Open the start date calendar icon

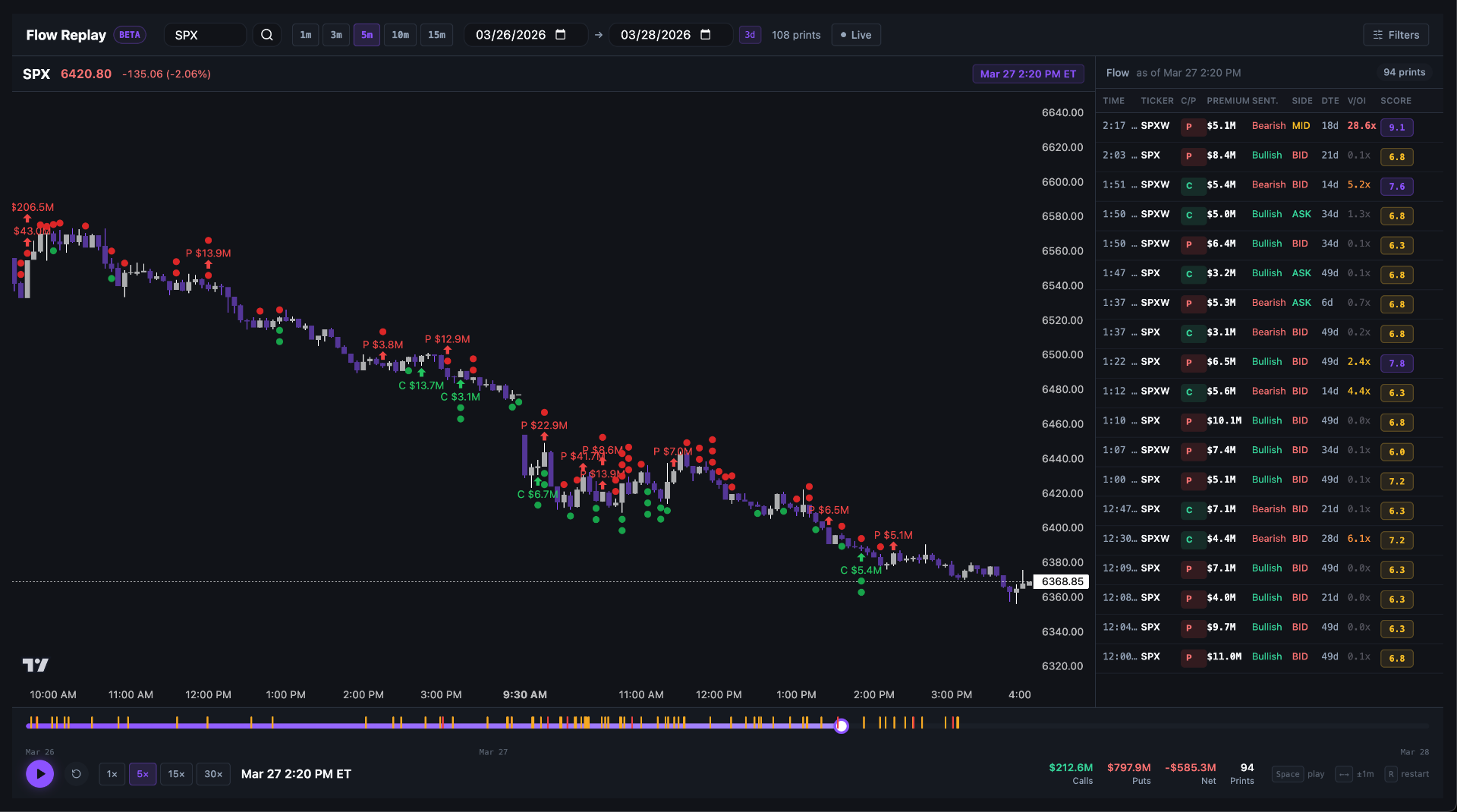(x=561, y=35)
